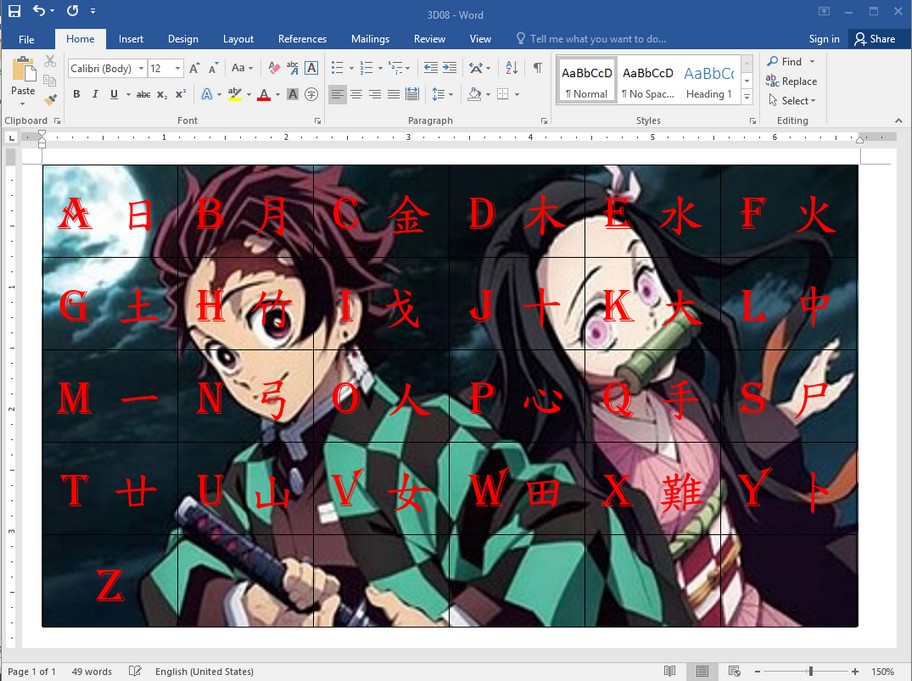Click the Paste clipboard icon

click(23, 70)
